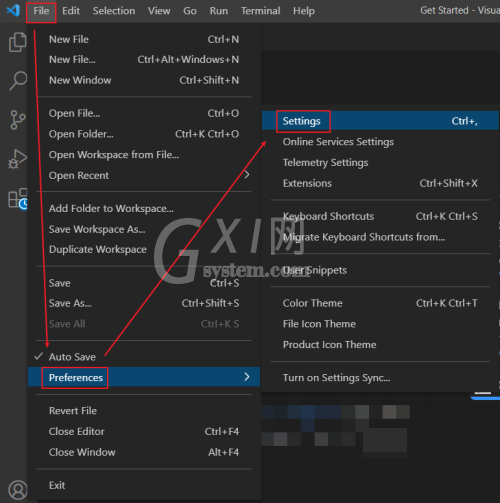Toggle the Auto Save option

click(144, 357)
